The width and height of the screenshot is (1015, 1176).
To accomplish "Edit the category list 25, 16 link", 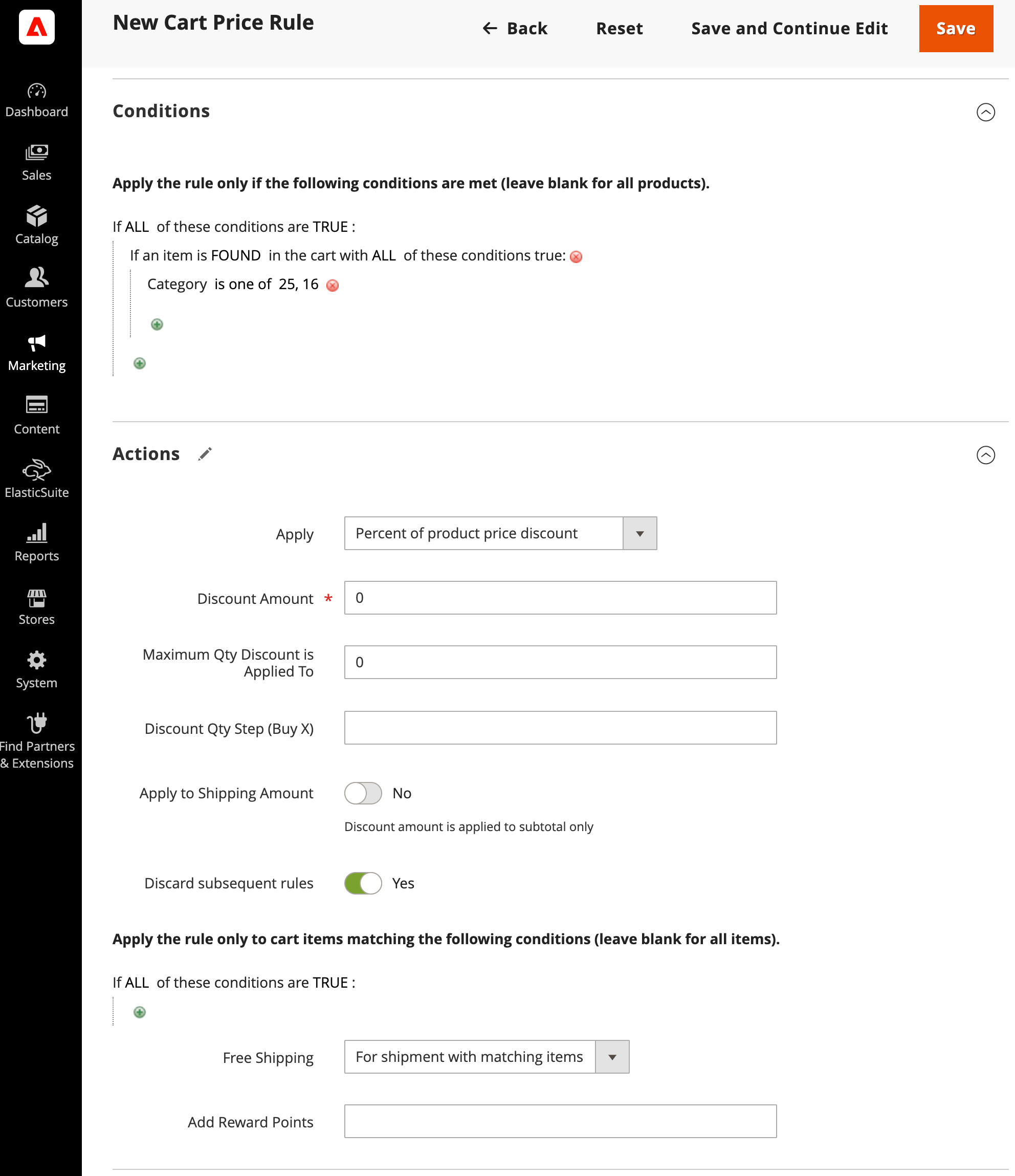I will point(298,284).
